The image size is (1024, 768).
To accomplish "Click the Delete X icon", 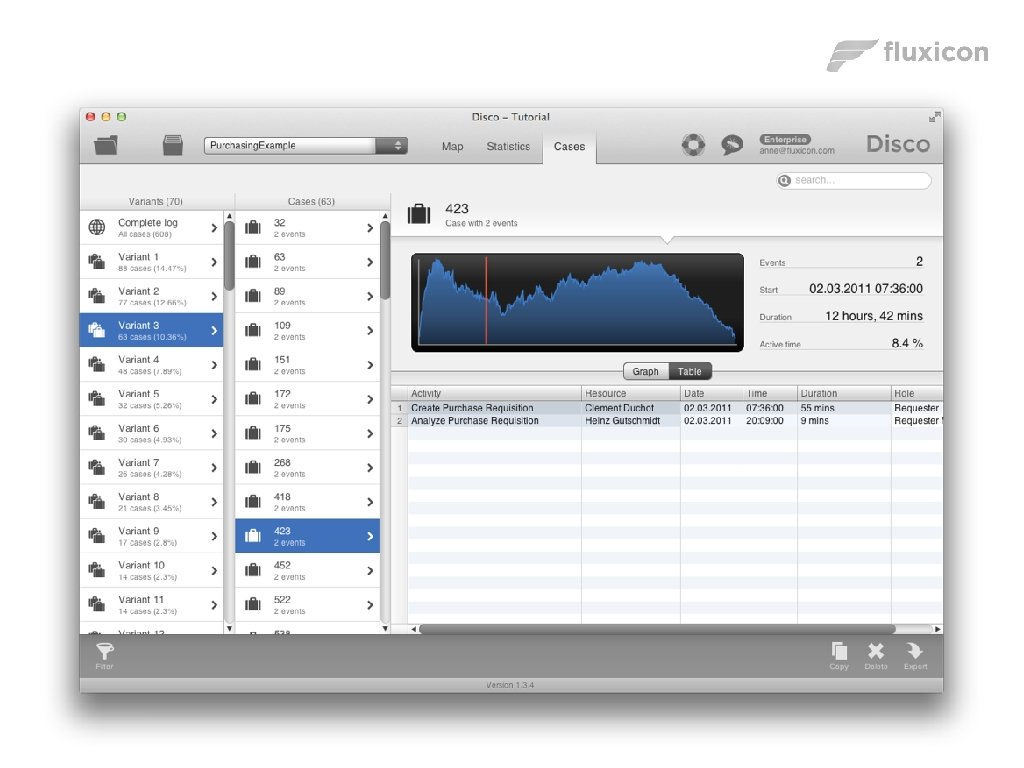I will [876, 651].
